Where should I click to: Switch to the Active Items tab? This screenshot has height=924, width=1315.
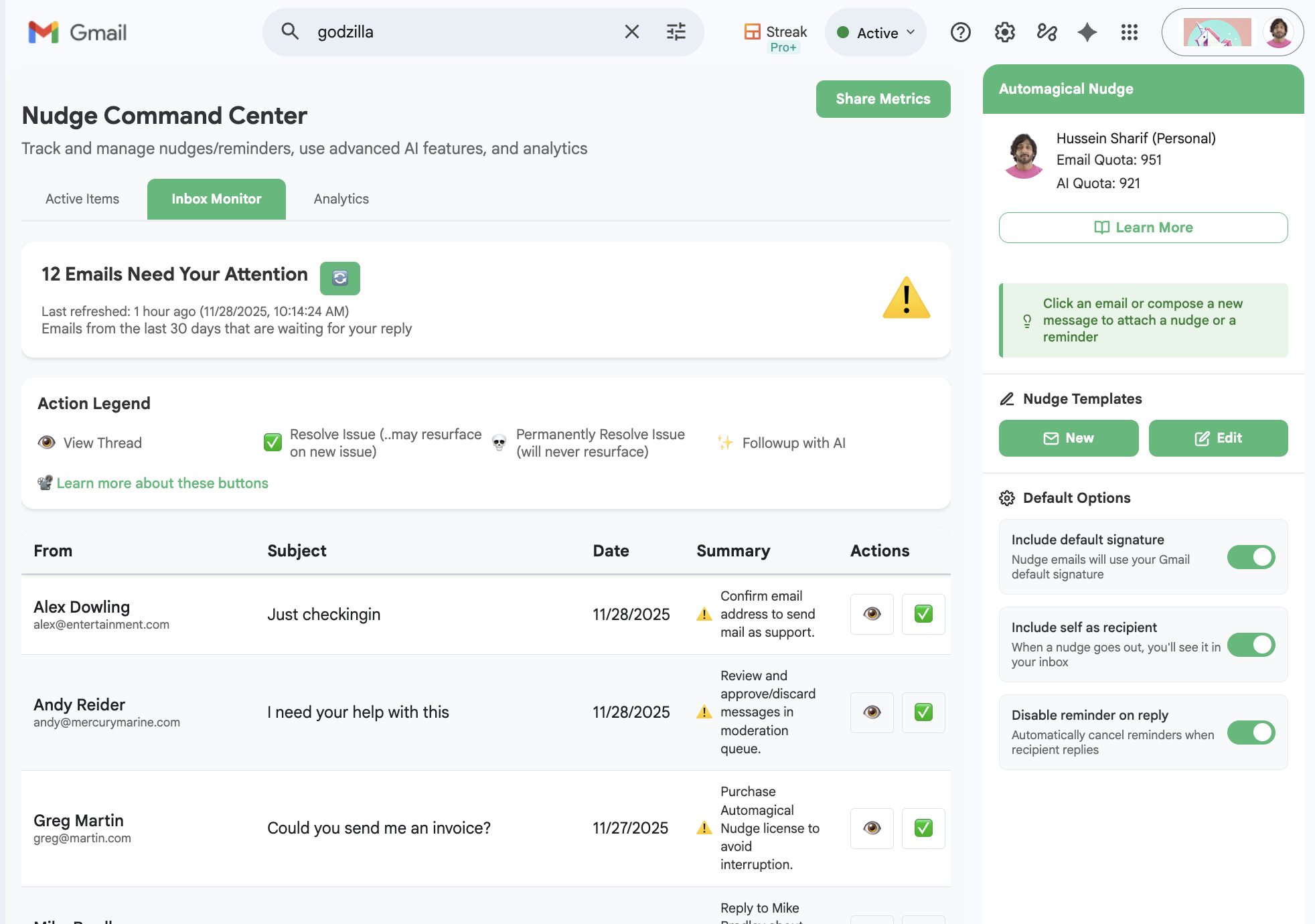82,199
